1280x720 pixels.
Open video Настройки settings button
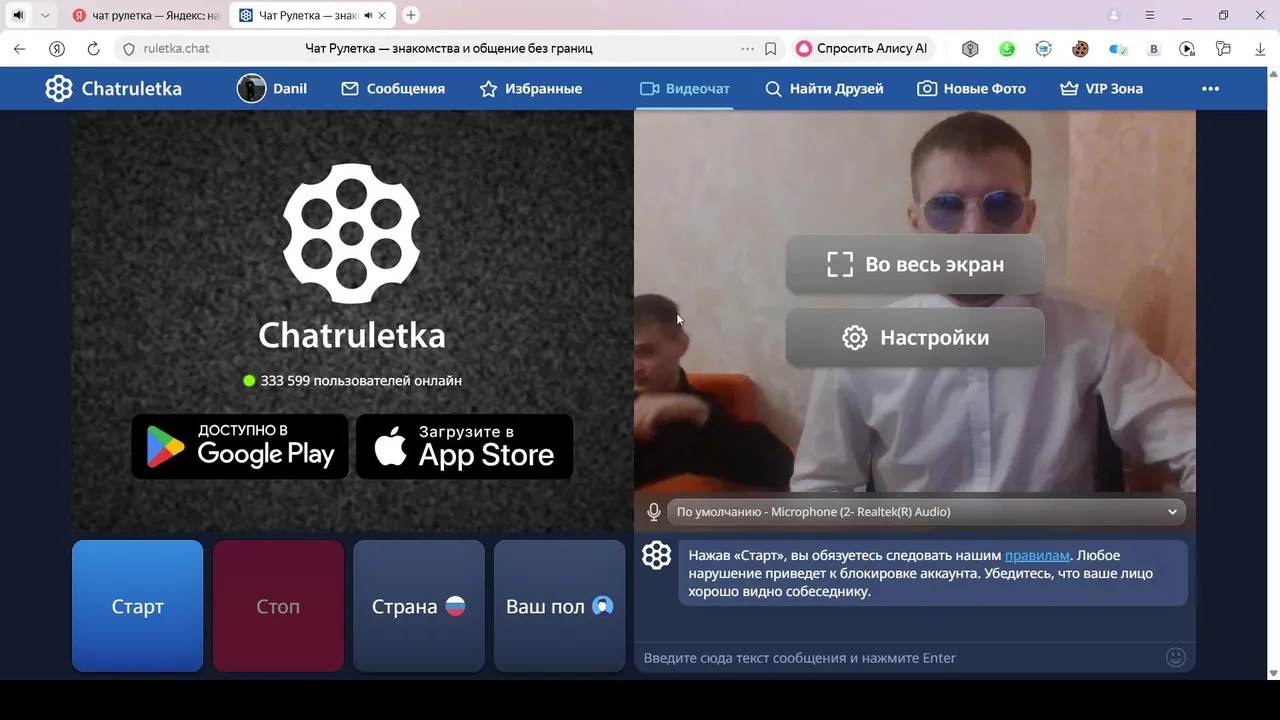pyautogui.click(x=915, y=337)
